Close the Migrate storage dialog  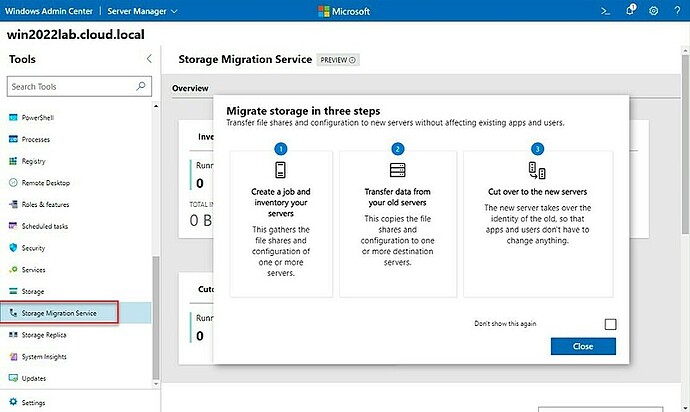coord(583,346)
